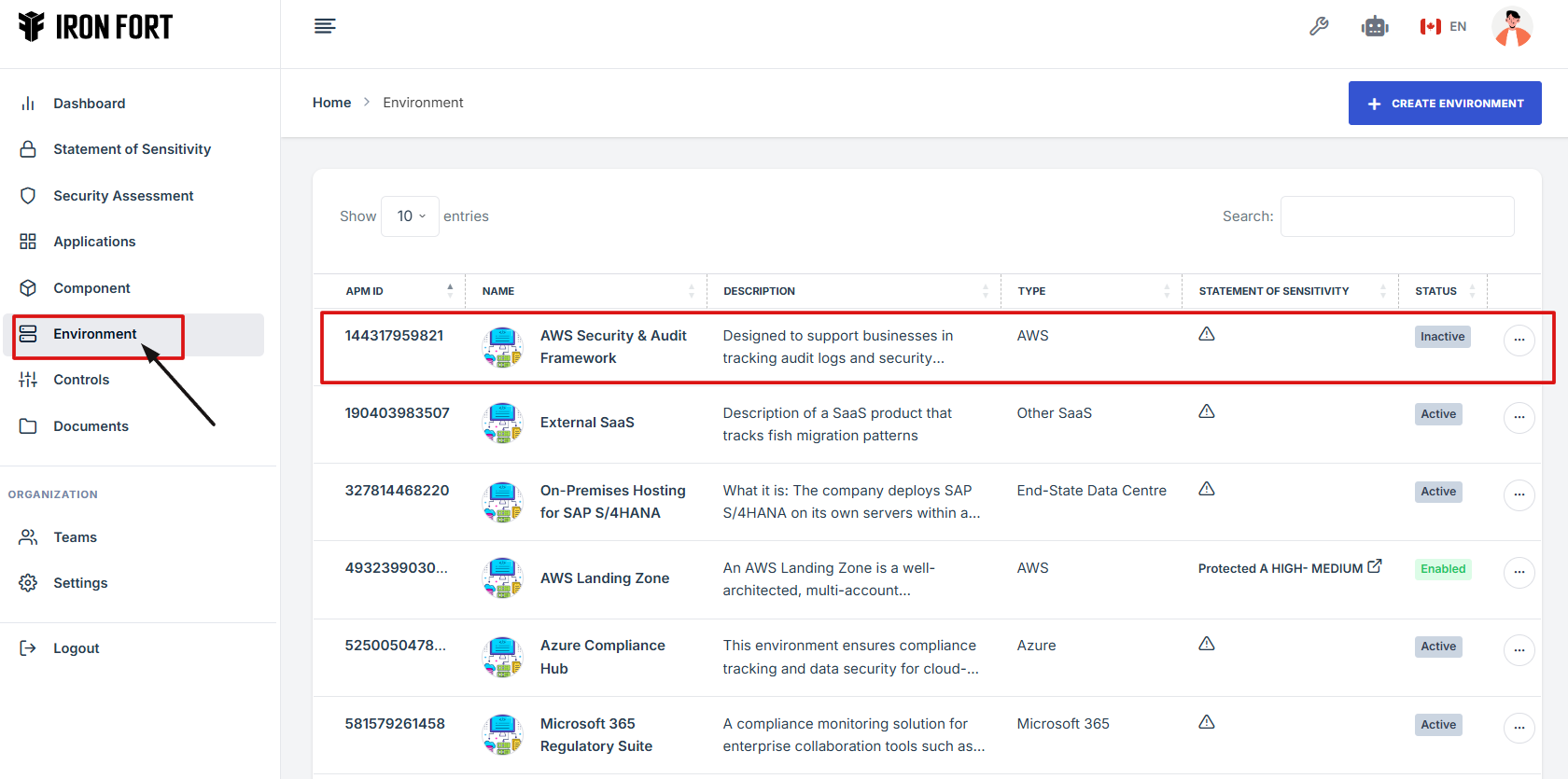The height and width of the screenshot is (779, 1568).
Task: Click the hamburger menu collapse icon
Action: pyautogui.click(x=325, y=26)
